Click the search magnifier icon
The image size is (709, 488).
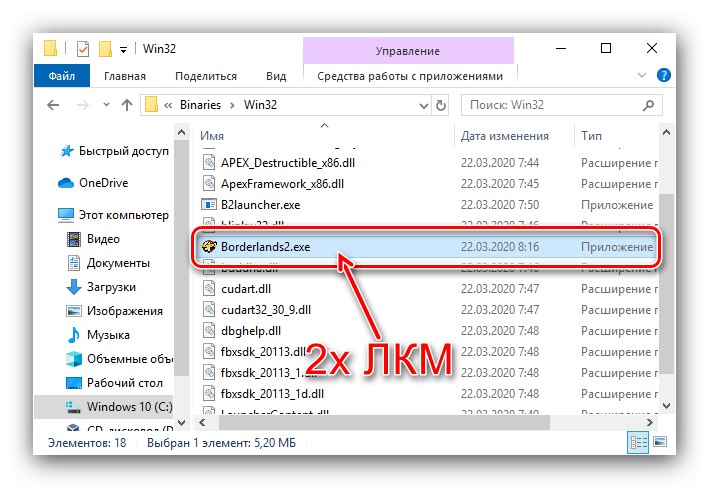click(x=648, y=105)
